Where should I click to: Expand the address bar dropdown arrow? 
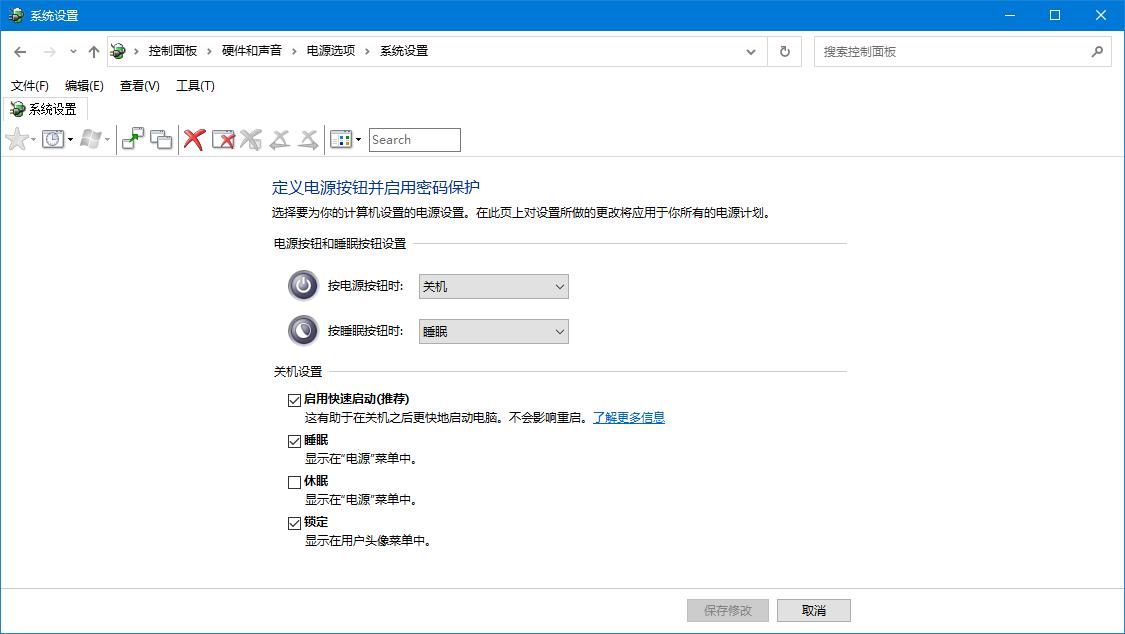[750, 51]
